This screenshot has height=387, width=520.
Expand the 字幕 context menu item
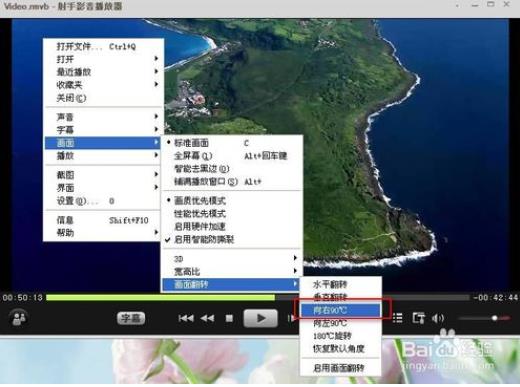(x=104, y=129)
